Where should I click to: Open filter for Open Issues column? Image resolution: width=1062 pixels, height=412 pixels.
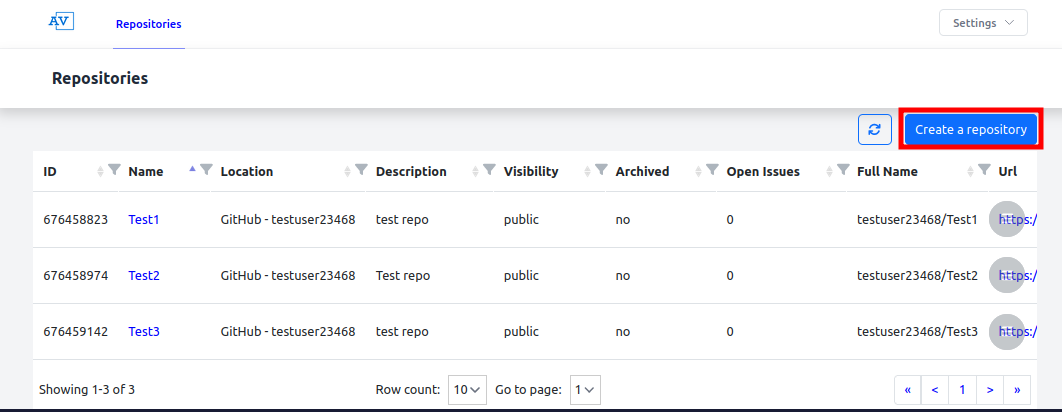pos(843,170)
